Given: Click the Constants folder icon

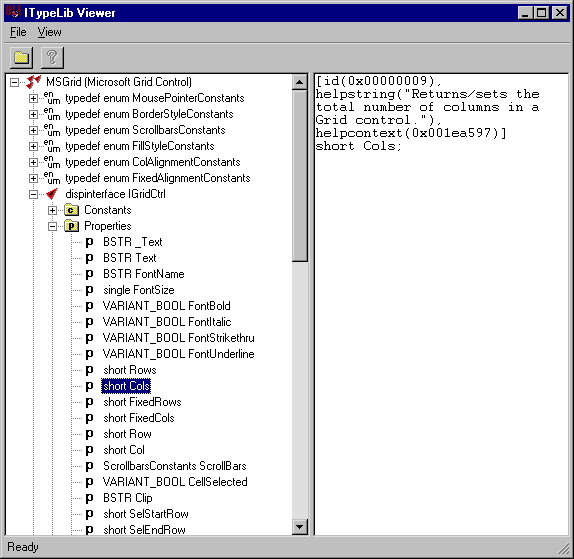Looking at the screenshot, I should [71, 210].
